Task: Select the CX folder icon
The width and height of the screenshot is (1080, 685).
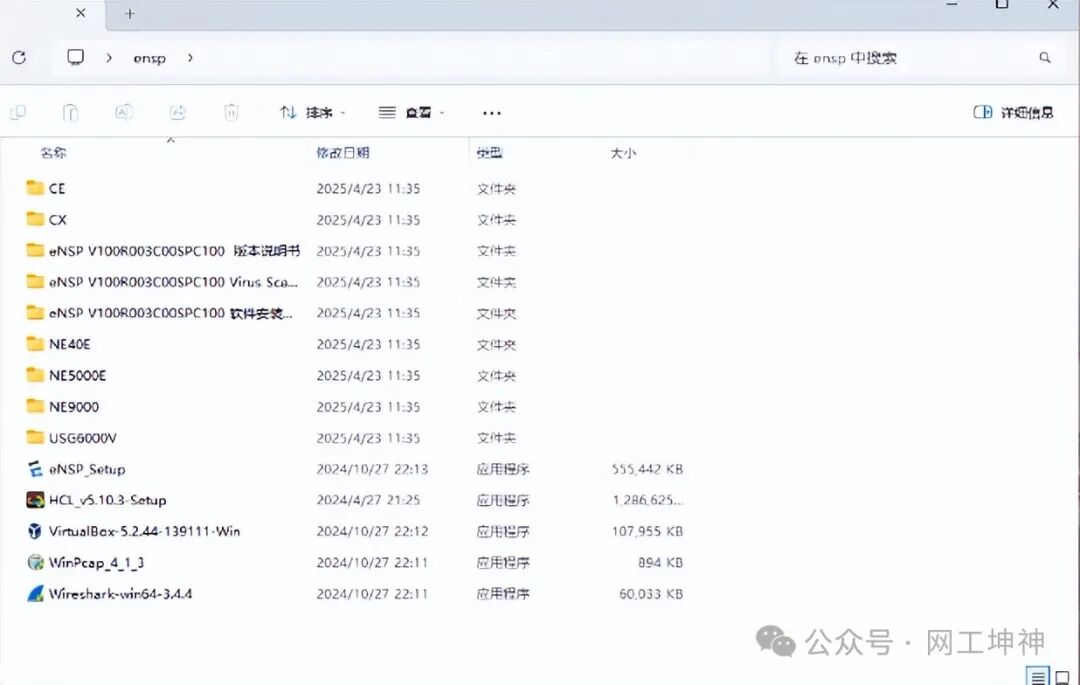Action: (35, 219)
